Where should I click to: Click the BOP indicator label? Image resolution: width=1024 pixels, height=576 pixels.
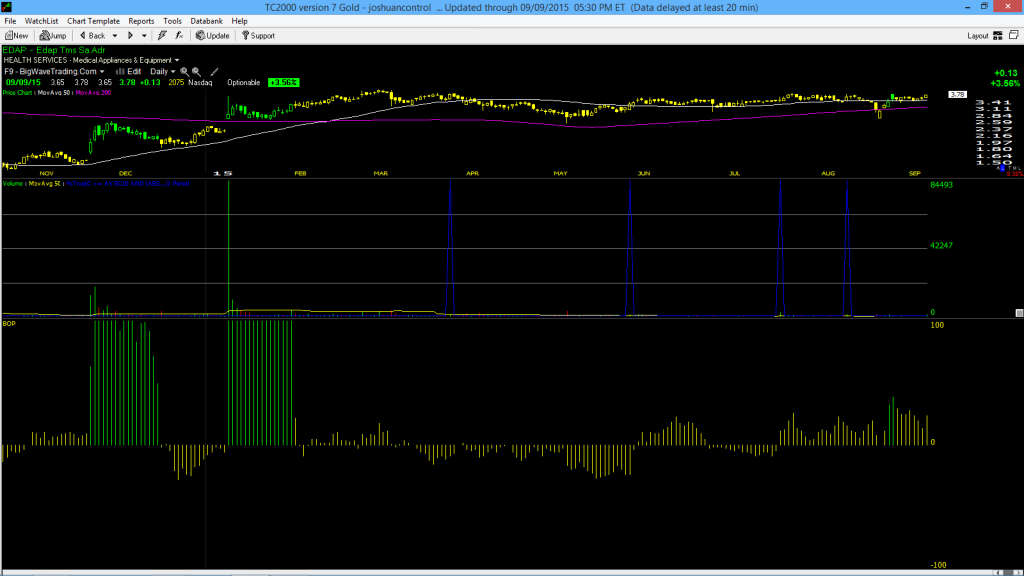point(9,324)
